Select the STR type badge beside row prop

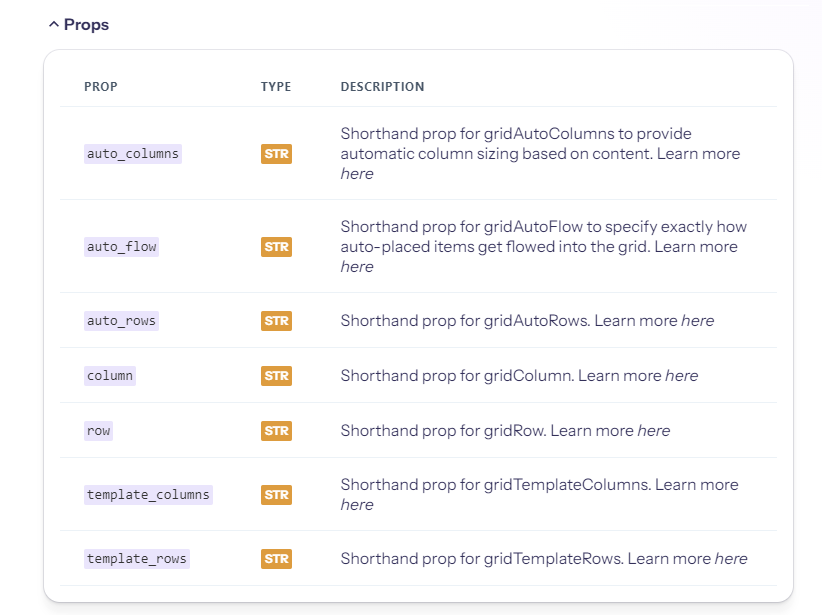click(x=276, y=431)
